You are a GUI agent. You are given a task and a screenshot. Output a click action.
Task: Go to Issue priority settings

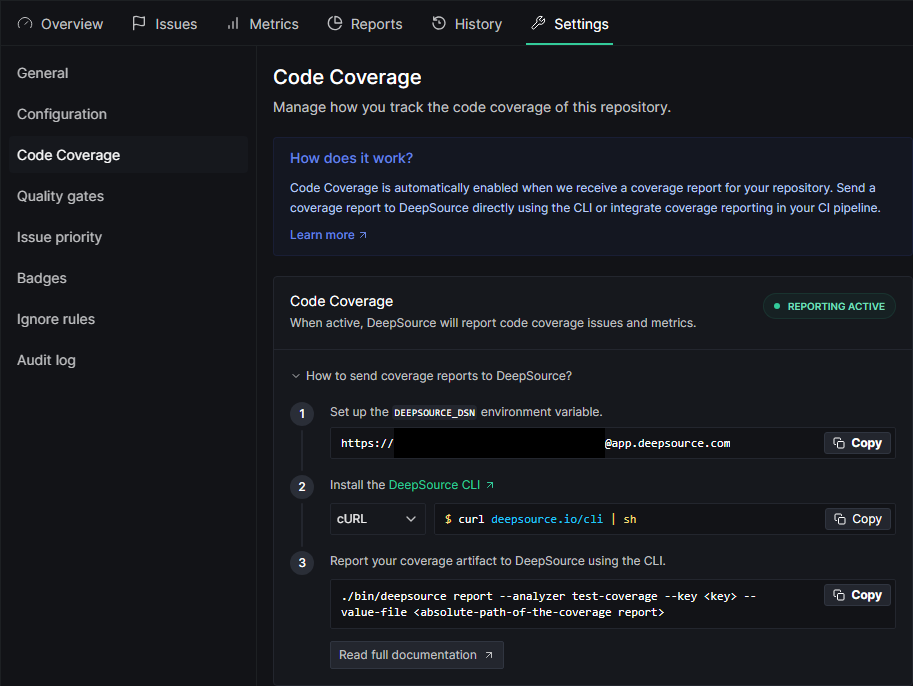59,237
